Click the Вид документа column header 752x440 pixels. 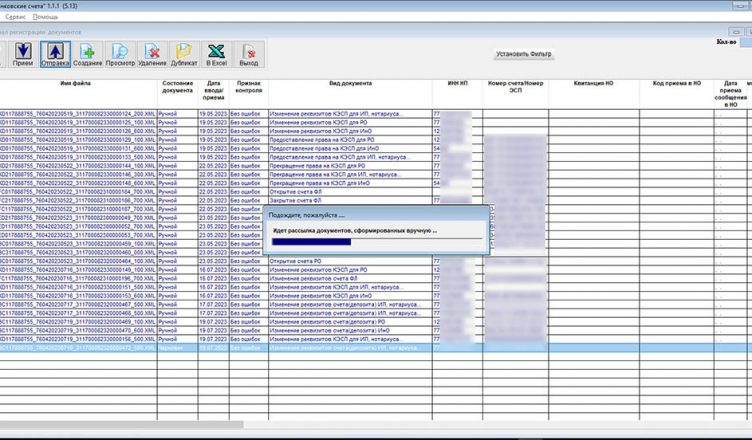click(x=350, y=83)
